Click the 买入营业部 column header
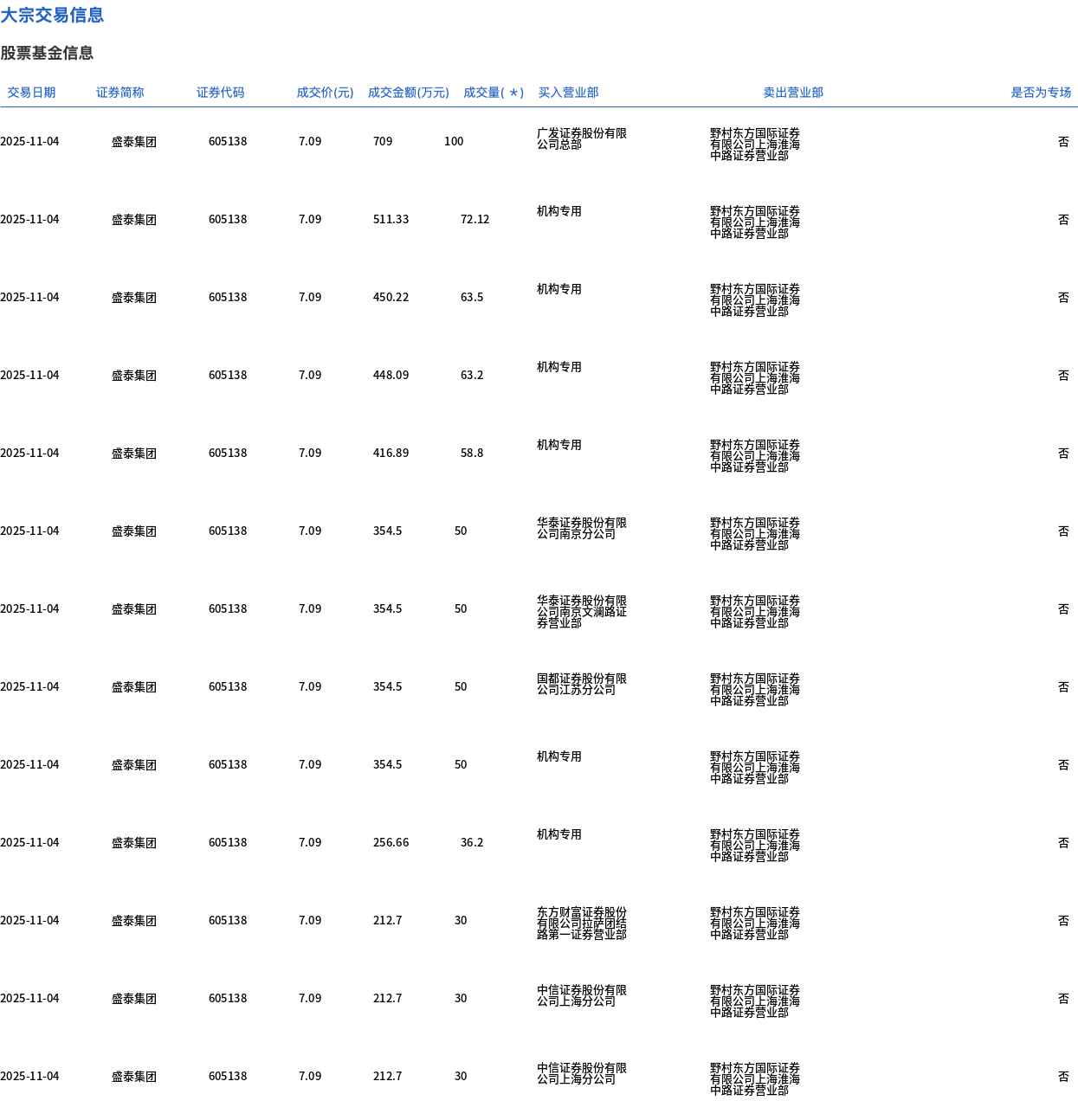1078x1120 pixels. [568, 93]
